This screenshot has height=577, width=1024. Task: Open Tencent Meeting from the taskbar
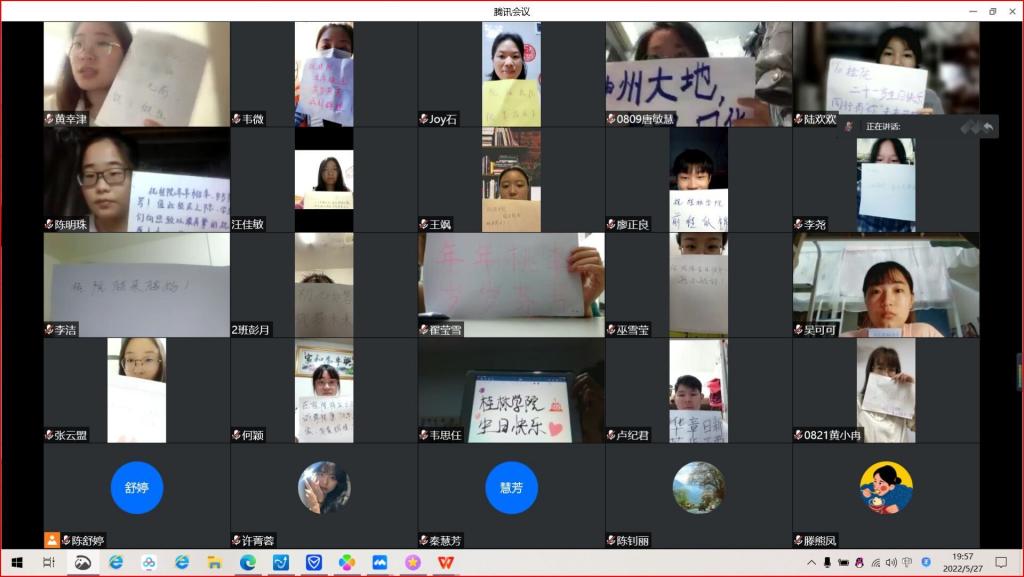pyautogui.click(x=379, y=563)
